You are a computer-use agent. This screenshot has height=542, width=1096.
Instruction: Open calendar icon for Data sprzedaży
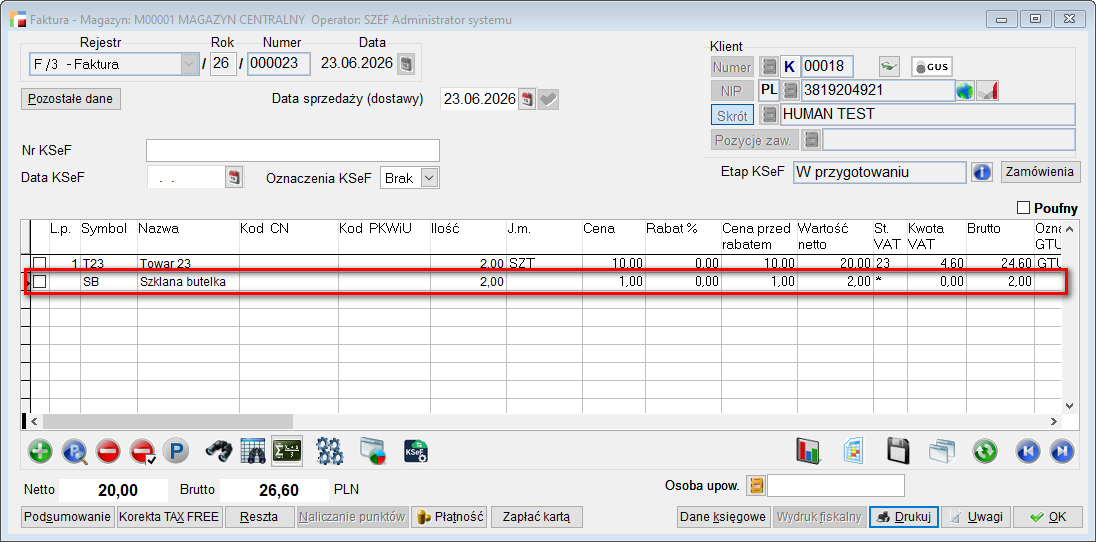[527, 99]
